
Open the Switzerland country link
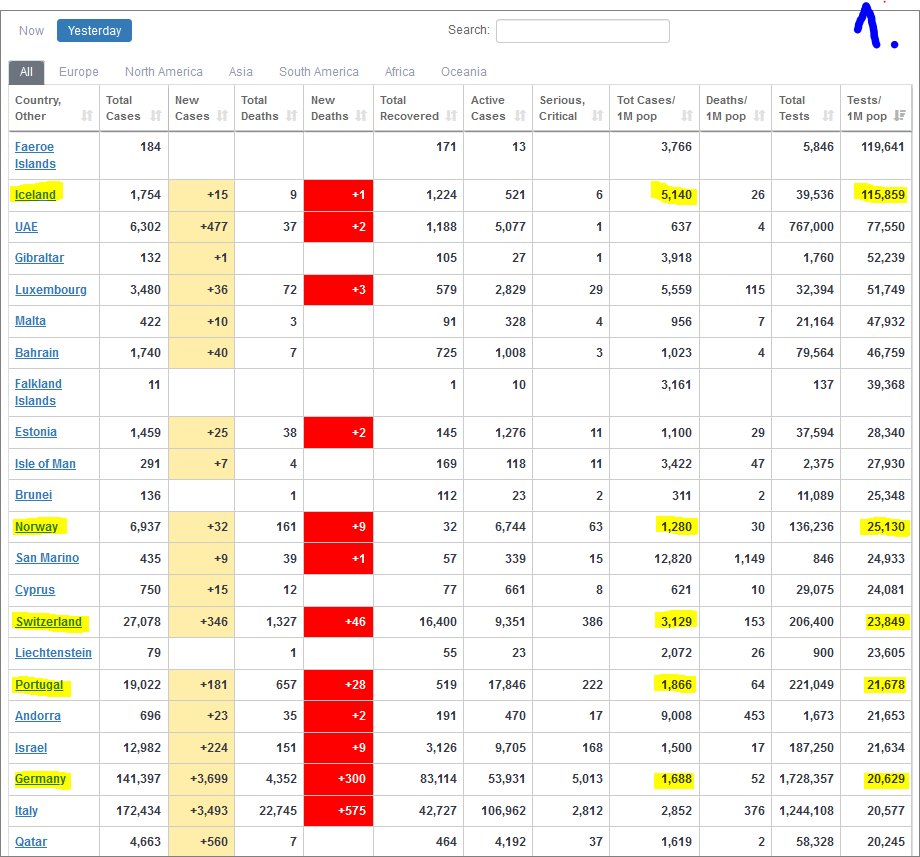(48, 622)
